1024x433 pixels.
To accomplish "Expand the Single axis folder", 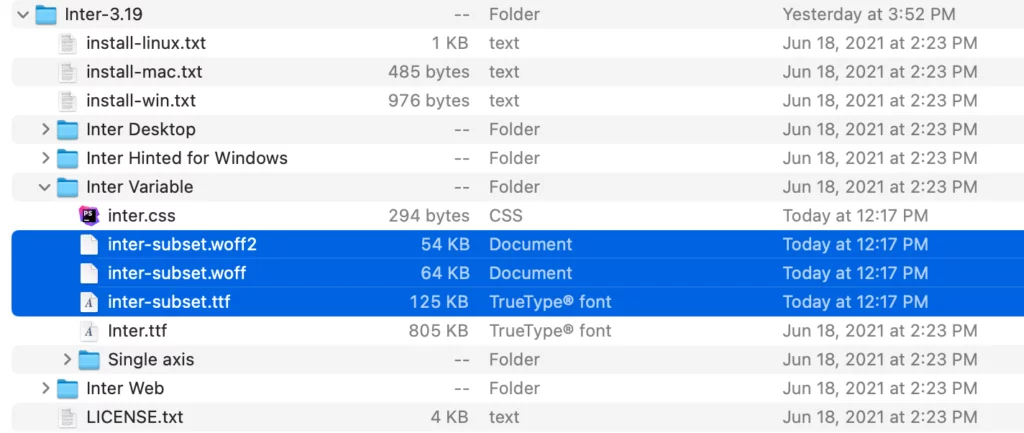I will 67,360.
